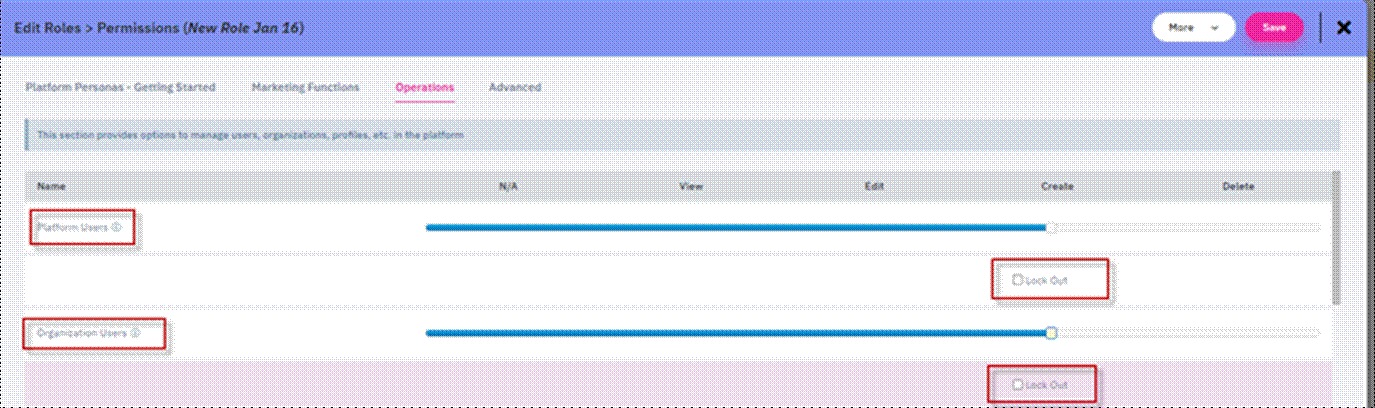Viewport: 1375px width, 408px height.
Task: Tick Lock Out checkbox under Organization Users
Action: [x=1017, y=384]
